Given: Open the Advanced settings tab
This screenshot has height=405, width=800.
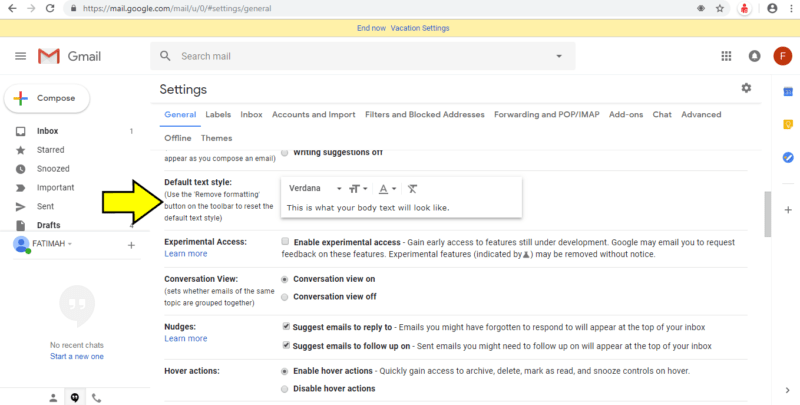Looking at the screenshot, I should 701,114.
